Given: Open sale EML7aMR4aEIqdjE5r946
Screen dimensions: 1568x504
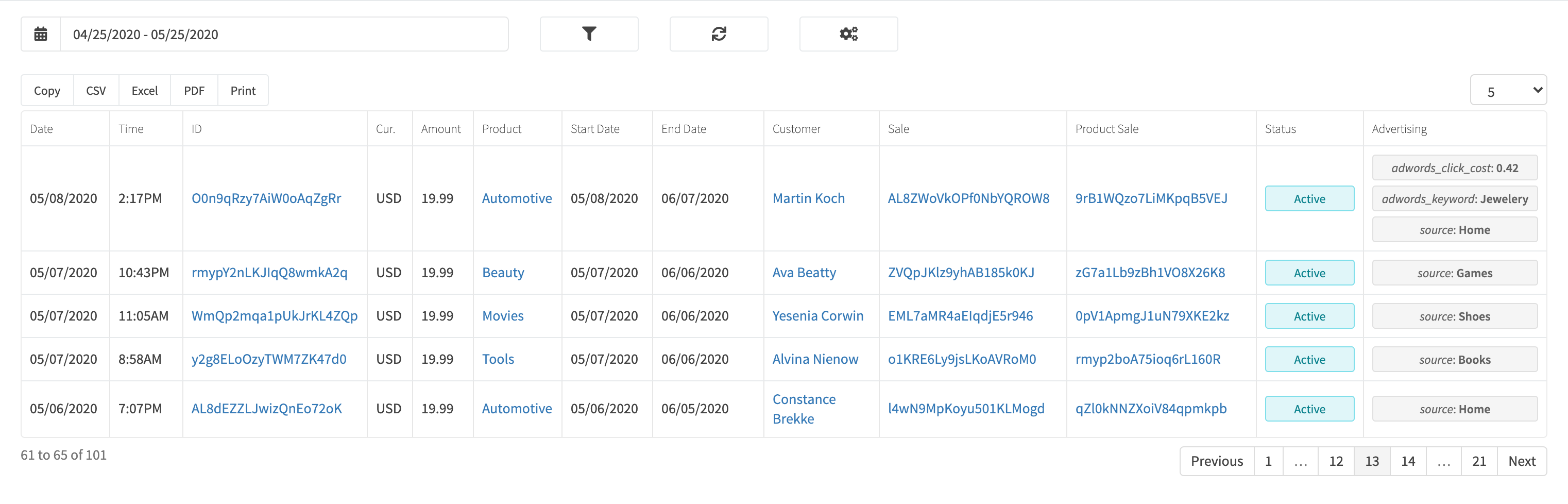Looking at the screenshot, I should point(960,316).
